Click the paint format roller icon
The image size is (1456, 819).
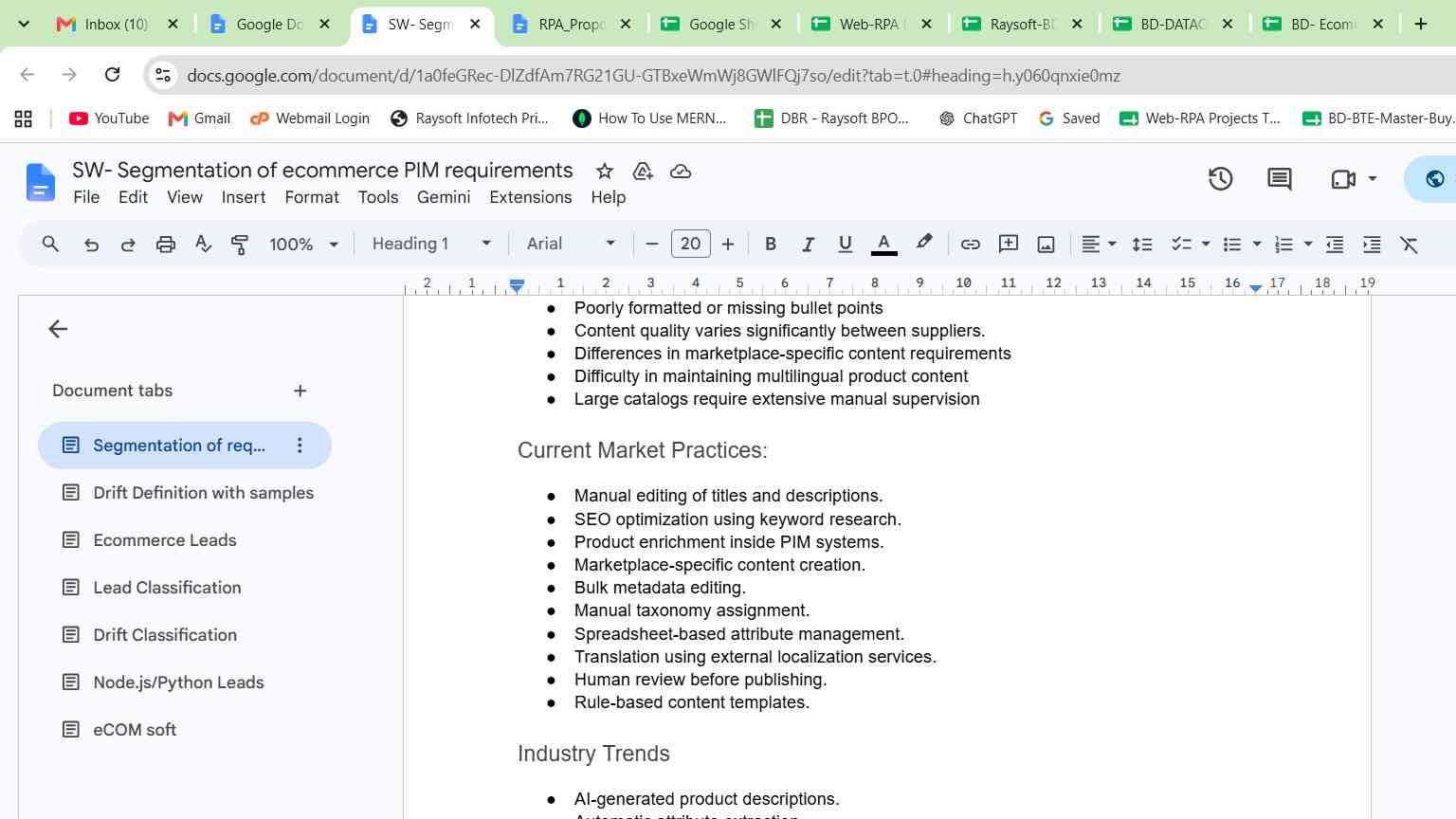pos(240,245)
